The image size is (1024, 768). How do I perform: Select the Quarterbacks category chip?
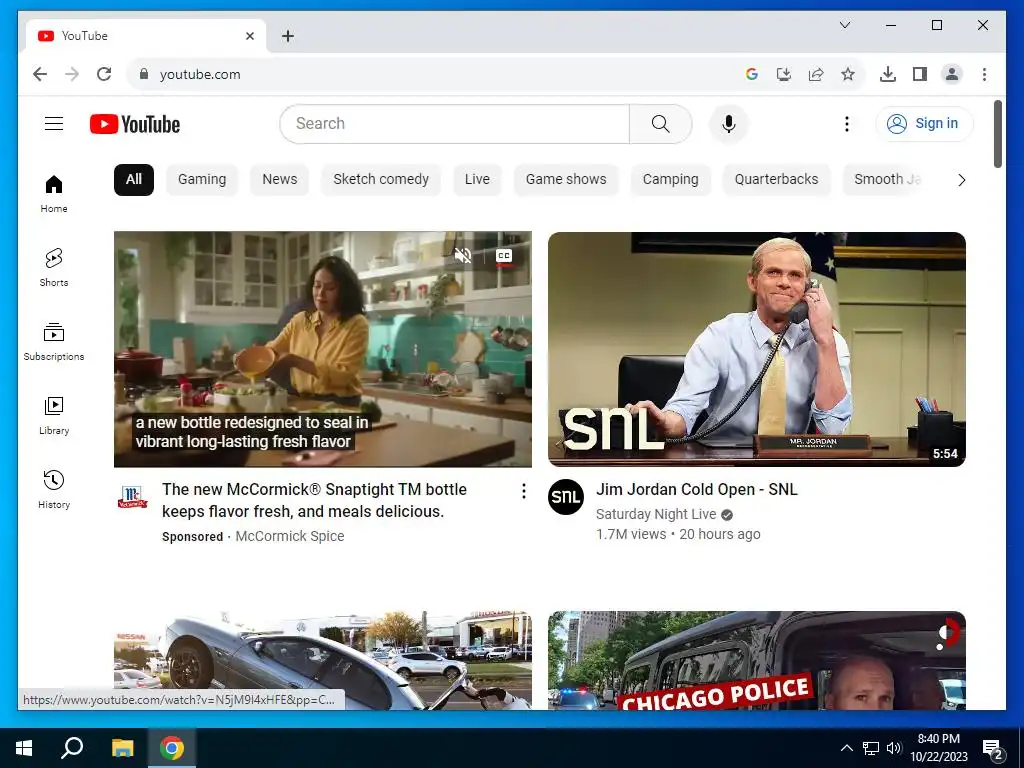click(776, 180)
